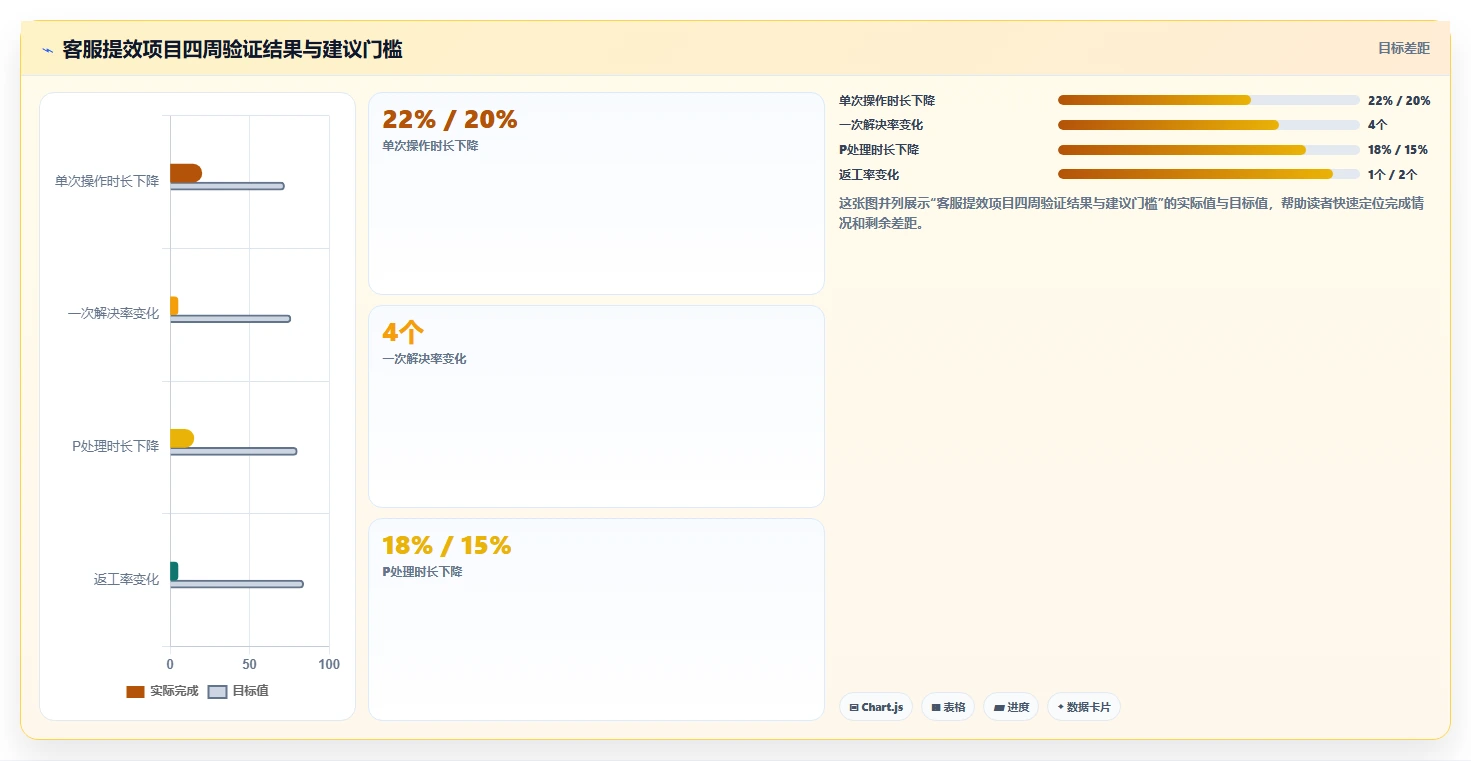
Task: Click the yellow actual bar for P处理时长下降
Action: click(x=182, y=439)
